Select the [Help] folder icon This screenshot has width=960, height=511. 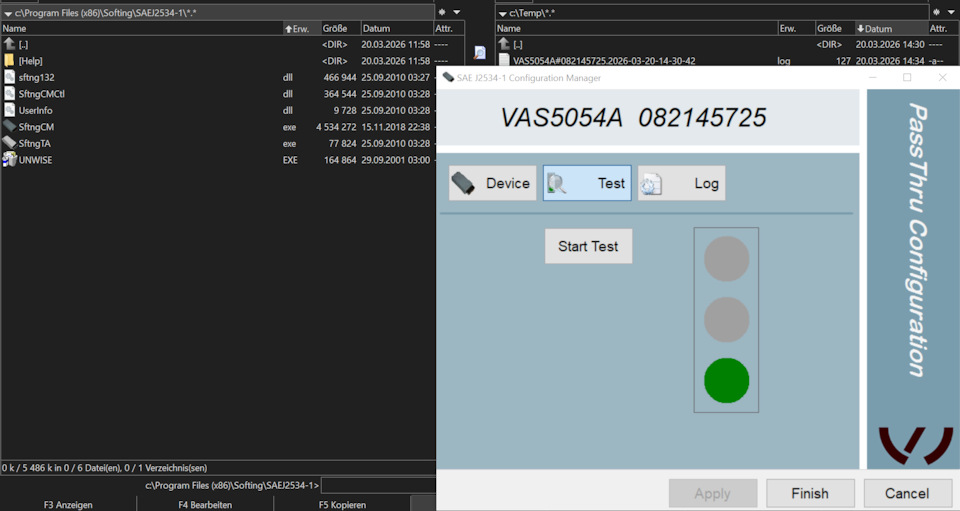9,61
